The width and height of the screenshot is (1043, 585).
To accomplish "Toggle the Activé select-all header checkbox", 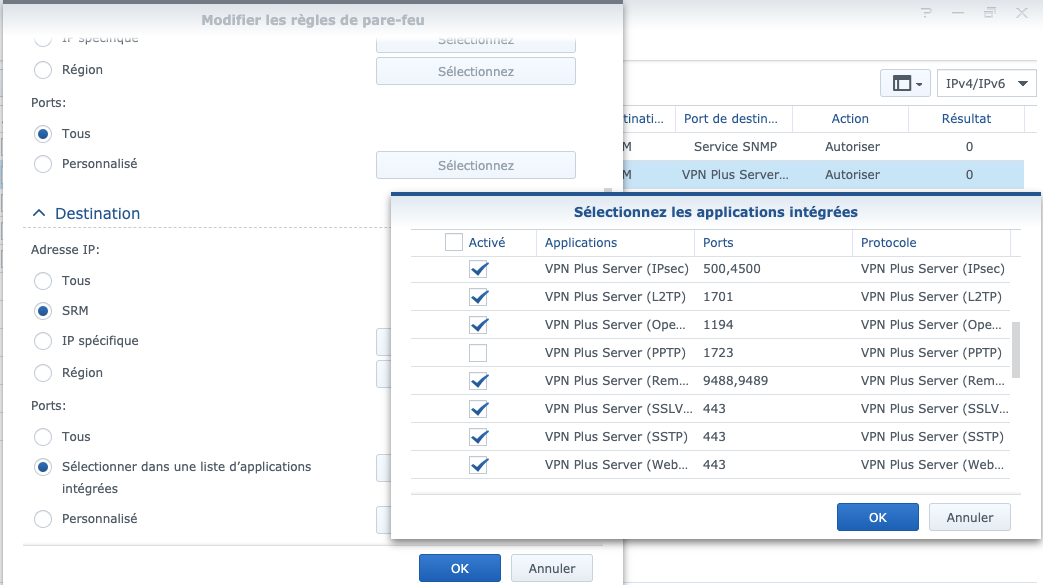I will tap(454, 242).
